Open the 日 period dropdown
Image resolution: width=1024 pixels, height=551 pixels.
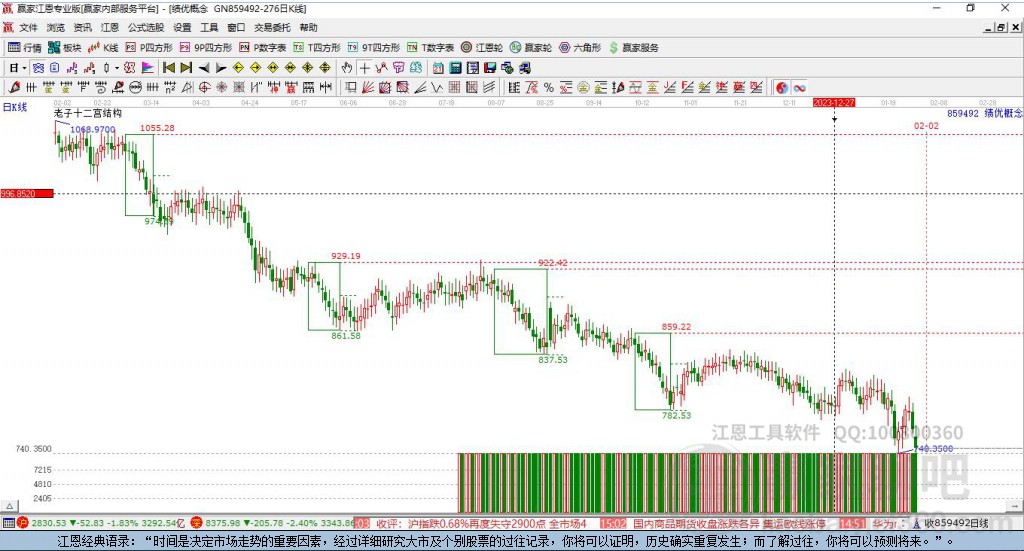17,68
